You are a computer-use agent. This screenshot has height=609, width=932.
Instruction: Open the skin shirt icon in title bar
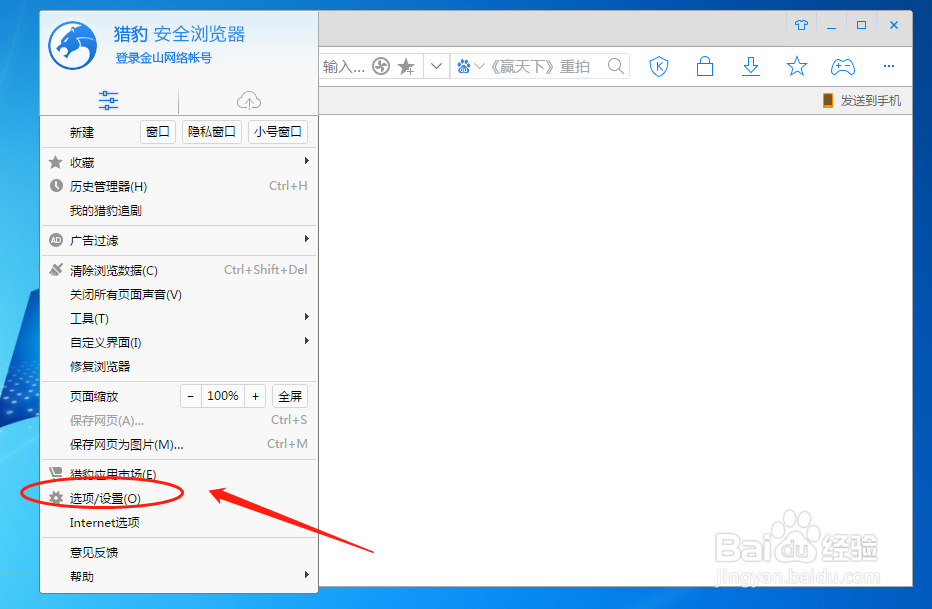[801, 25]
